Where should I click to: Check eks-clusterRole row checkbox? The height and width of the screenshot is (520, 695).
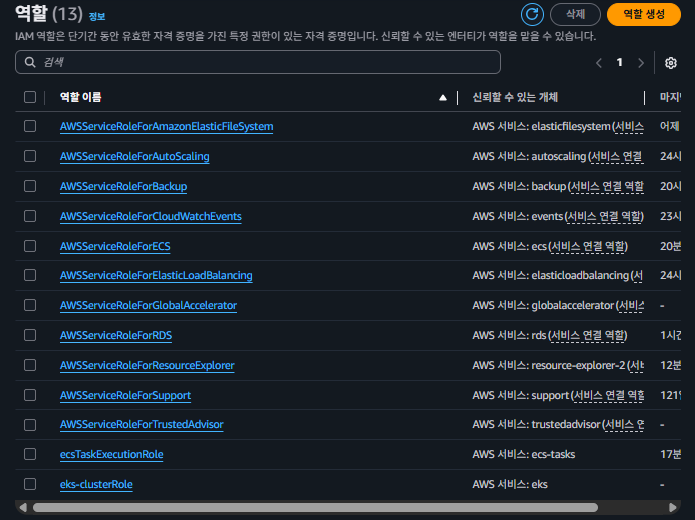30,484
